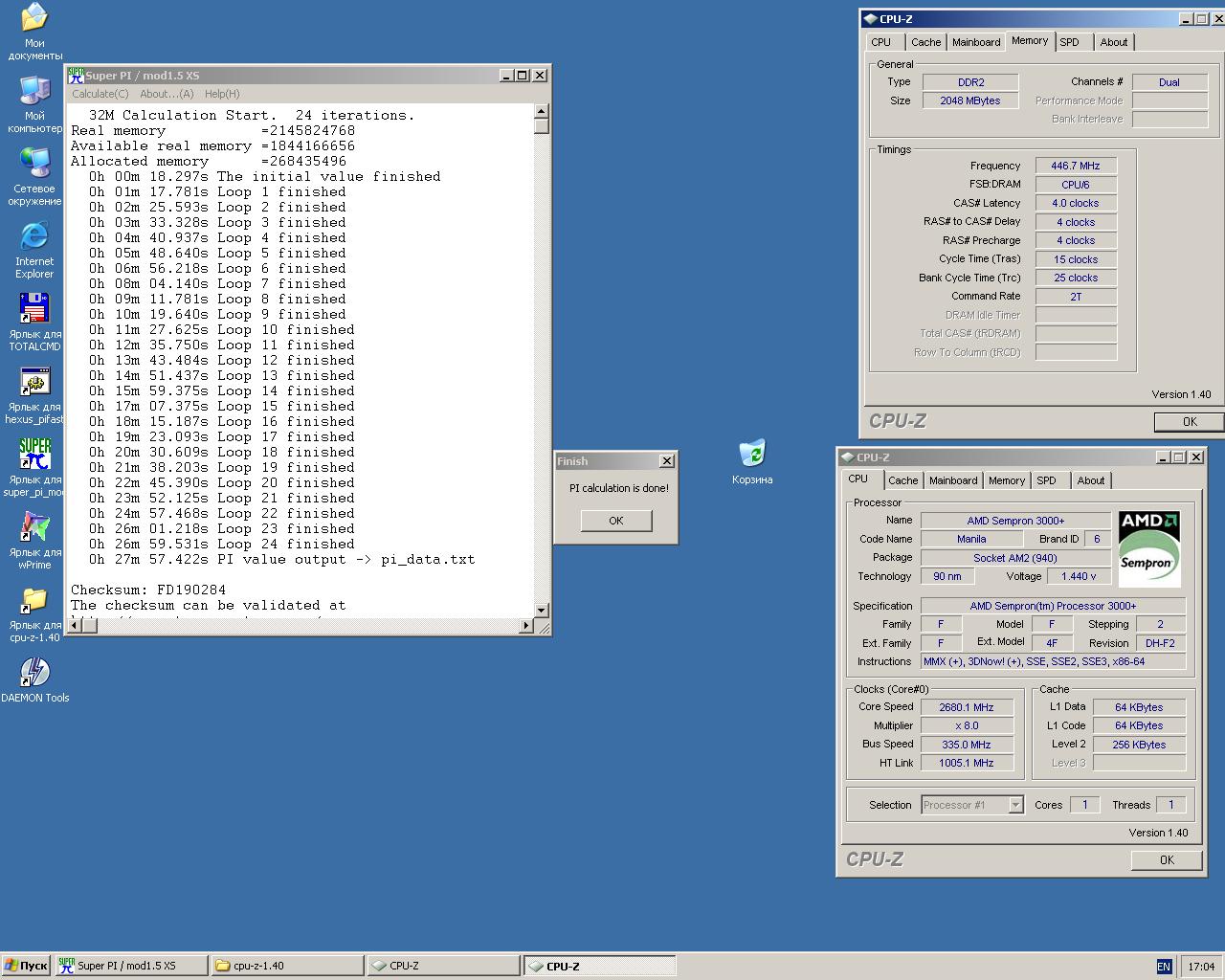Switch to cpu-z-1.40 folder taskbar button
The image size is (1225, 980).
pos(288,966)
